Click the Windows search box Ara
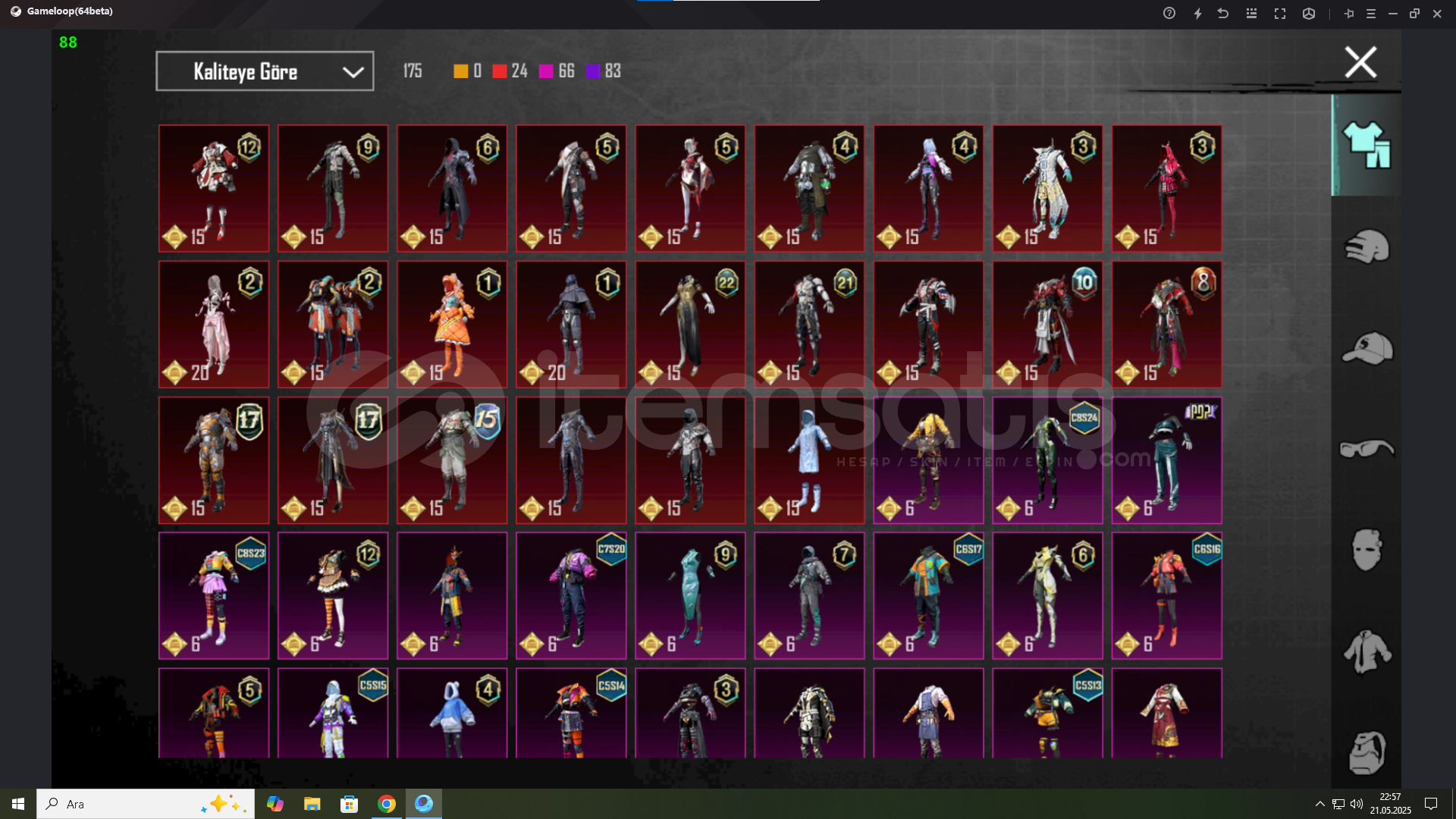The width and height of the screenshot is (1456, 819). point(146,804)
